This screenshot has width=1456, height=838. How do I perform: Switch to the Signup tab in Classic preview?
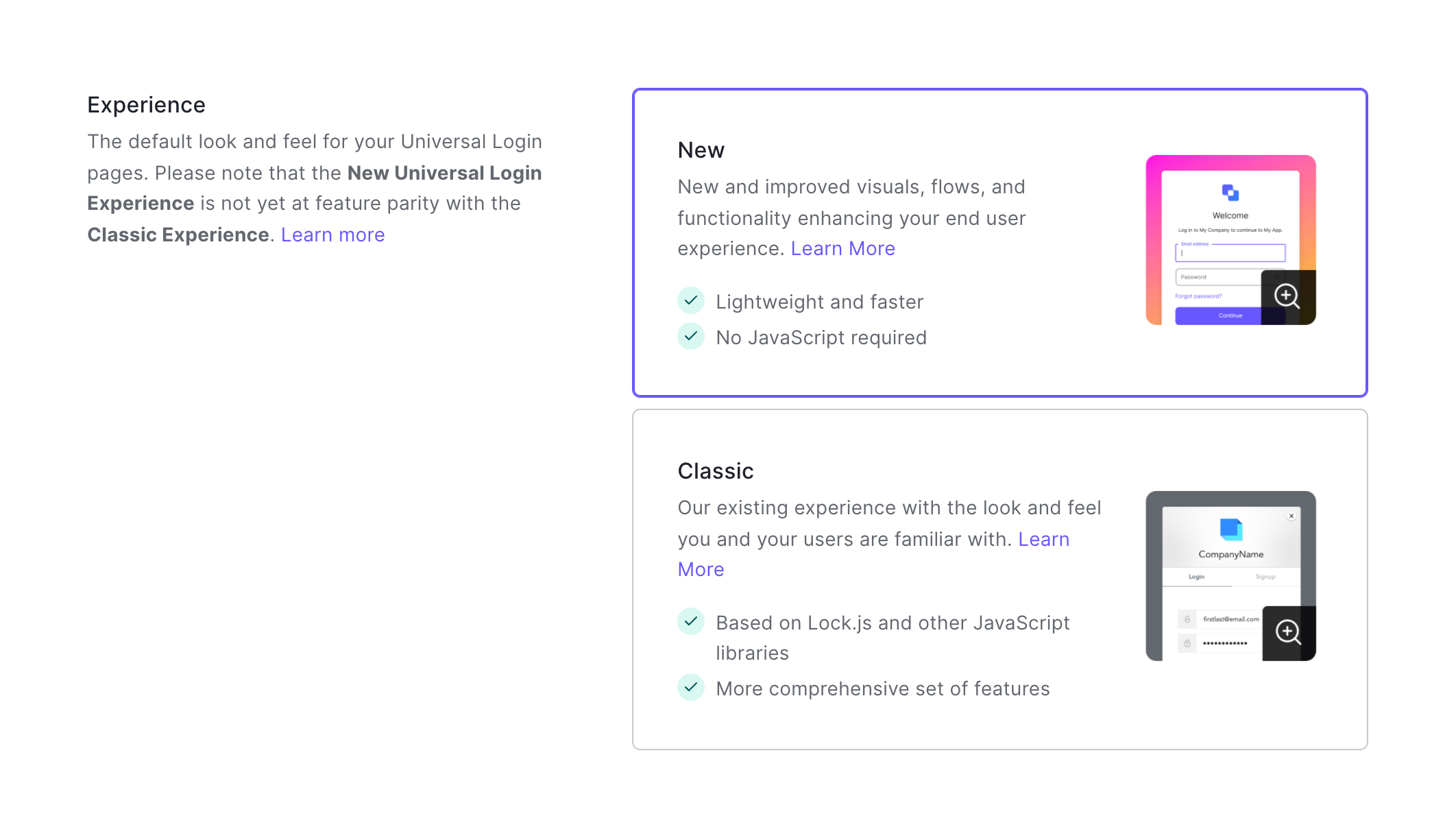tap(1265, 577)
